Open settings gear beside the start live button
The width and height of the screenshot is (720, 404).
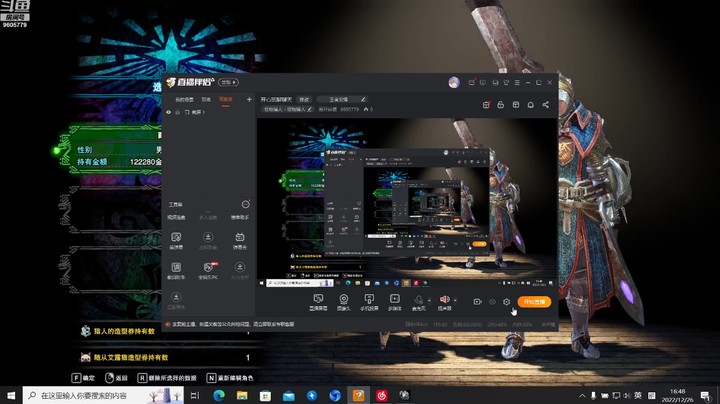506,302
